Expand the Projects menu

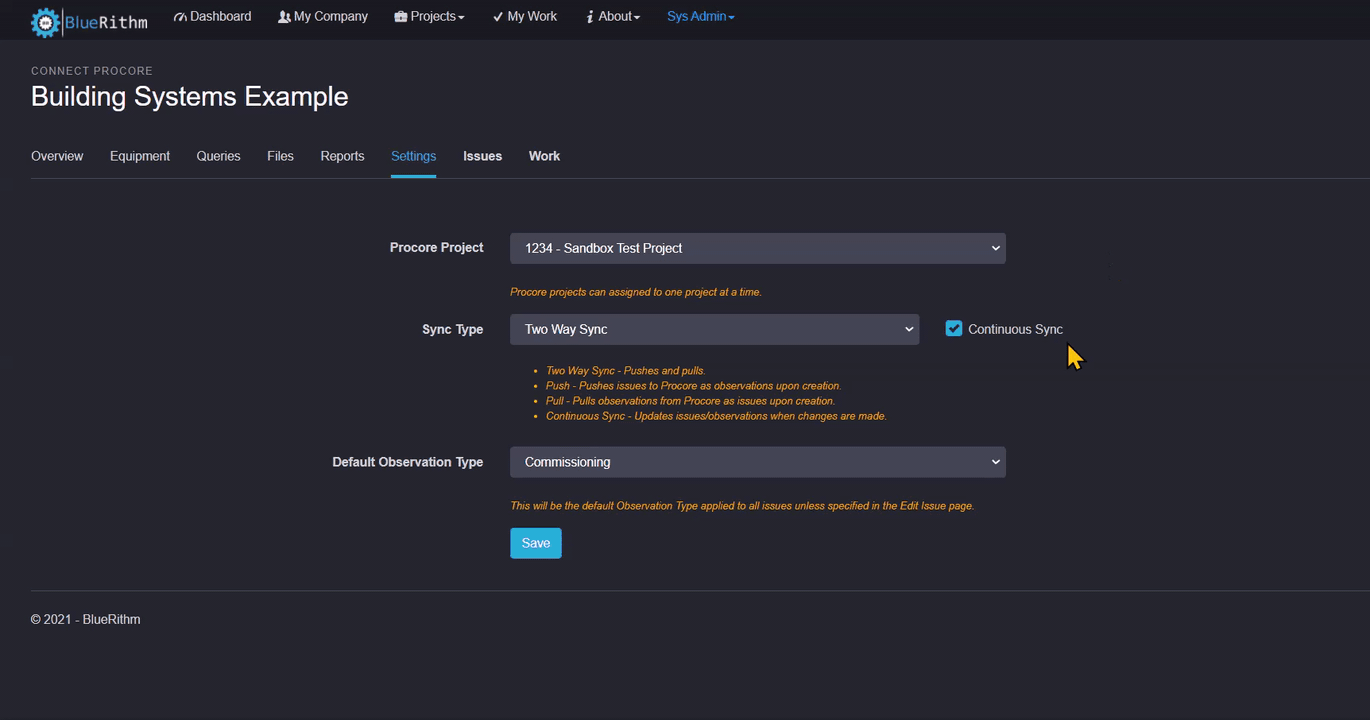(x=429, y=16)
